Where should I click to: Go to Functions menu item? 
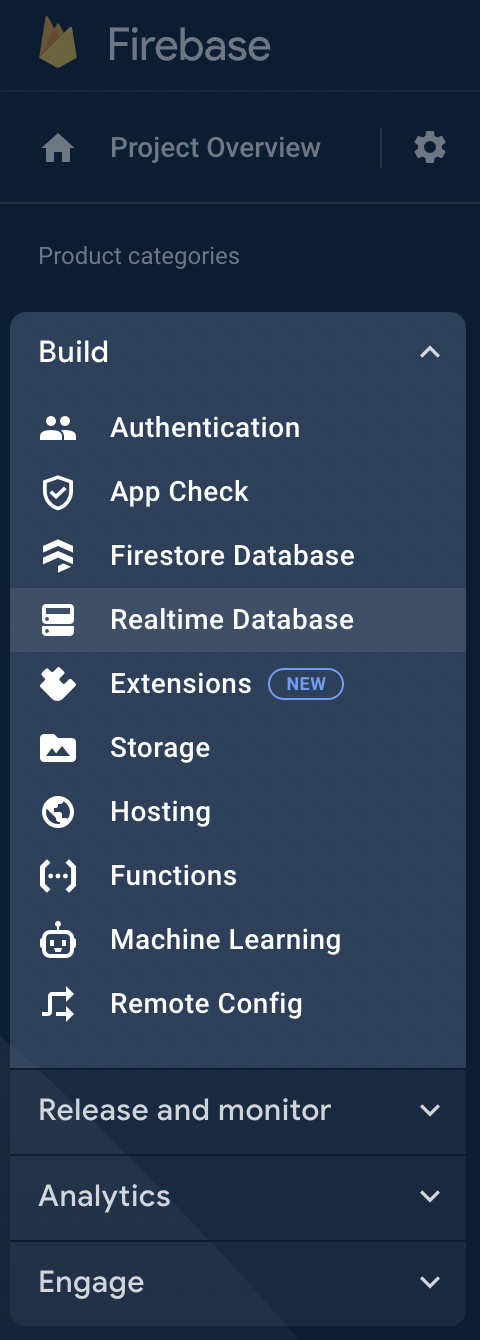point(238,876)
